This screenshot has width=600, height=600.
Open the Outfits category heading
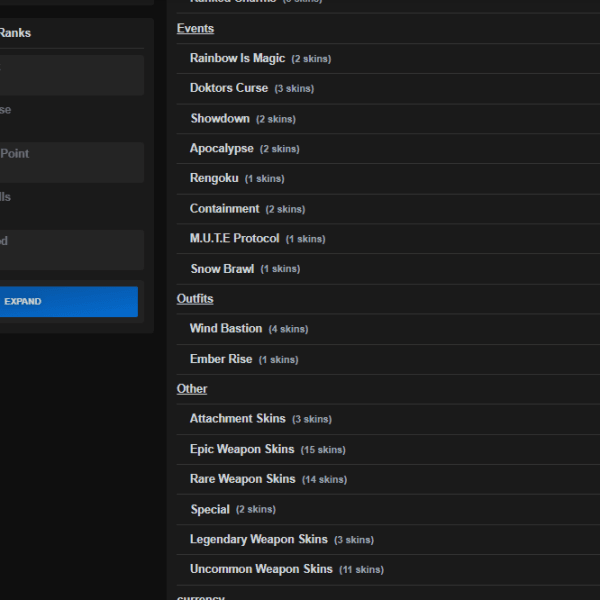pos(195,298)
